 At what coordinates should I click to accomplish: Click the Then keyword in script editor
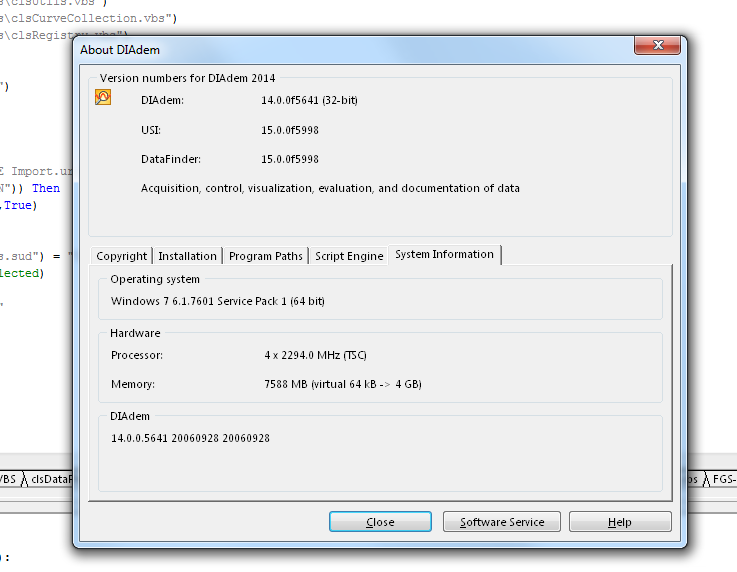(x=46, y=188)
